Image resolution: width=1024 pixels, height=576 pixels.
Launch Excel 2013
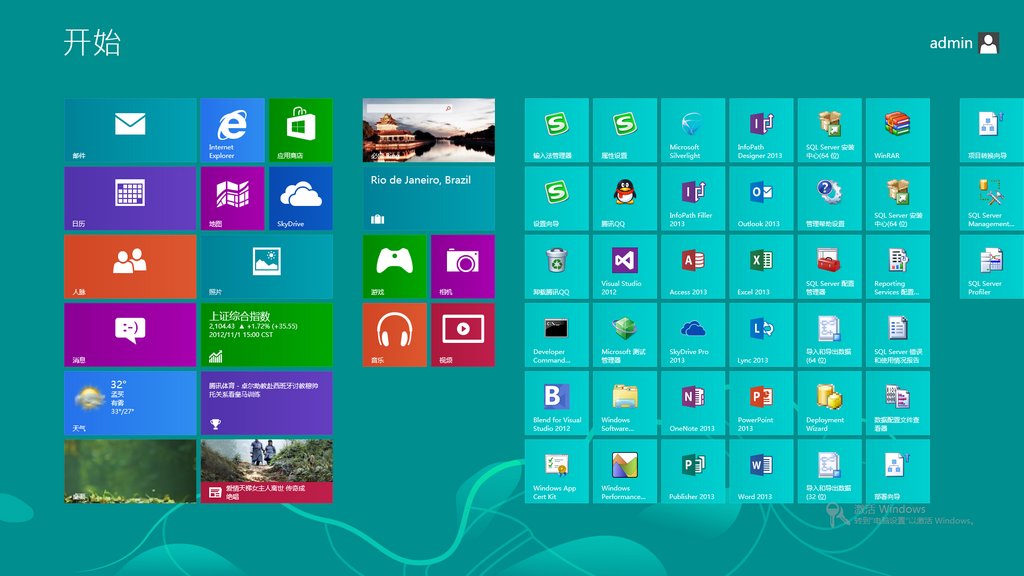(x=761, y=266)
